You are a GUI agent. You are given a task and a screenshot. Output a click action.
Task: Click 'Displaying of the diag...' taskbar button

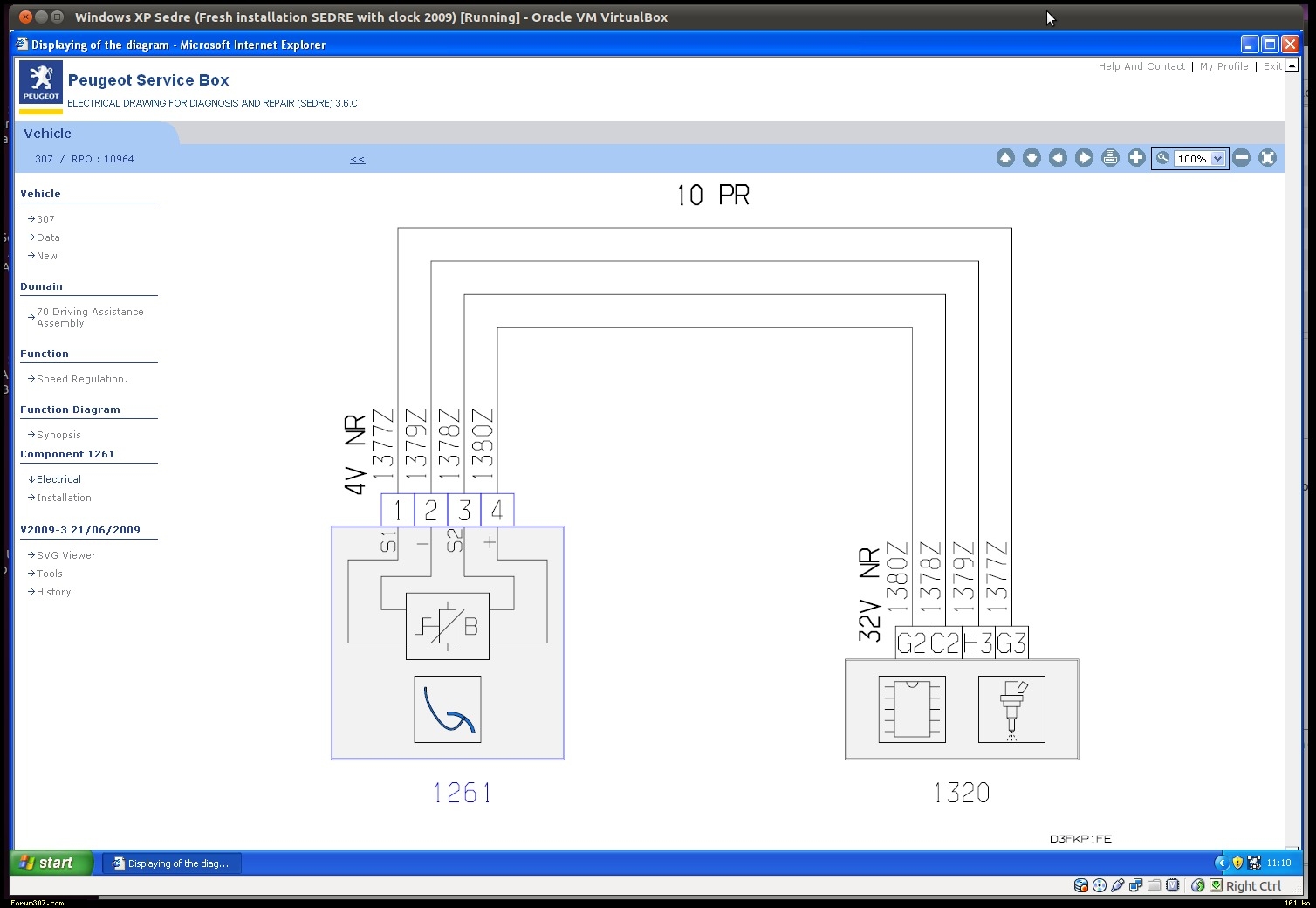[x=172, y=863]
